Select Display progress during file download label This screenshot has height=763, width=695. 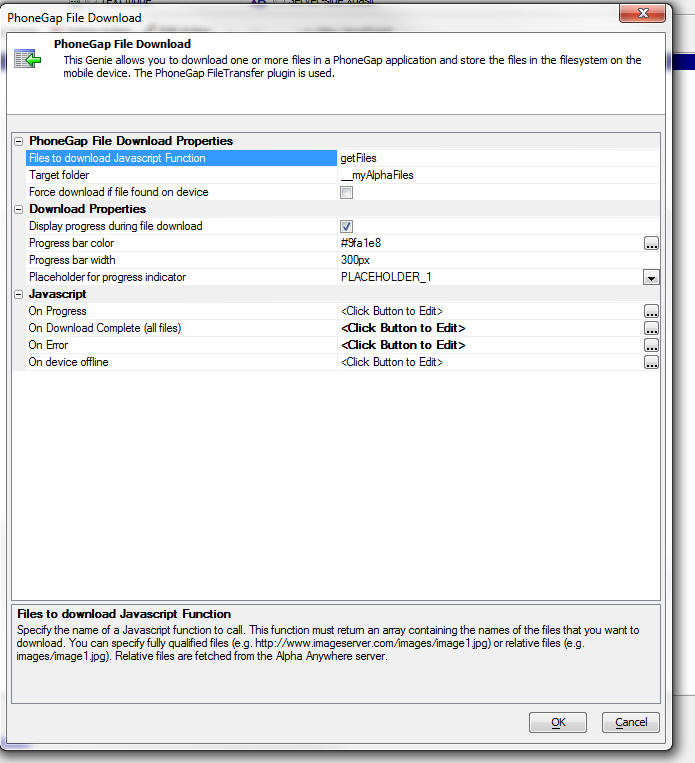[x=115, y=226]
